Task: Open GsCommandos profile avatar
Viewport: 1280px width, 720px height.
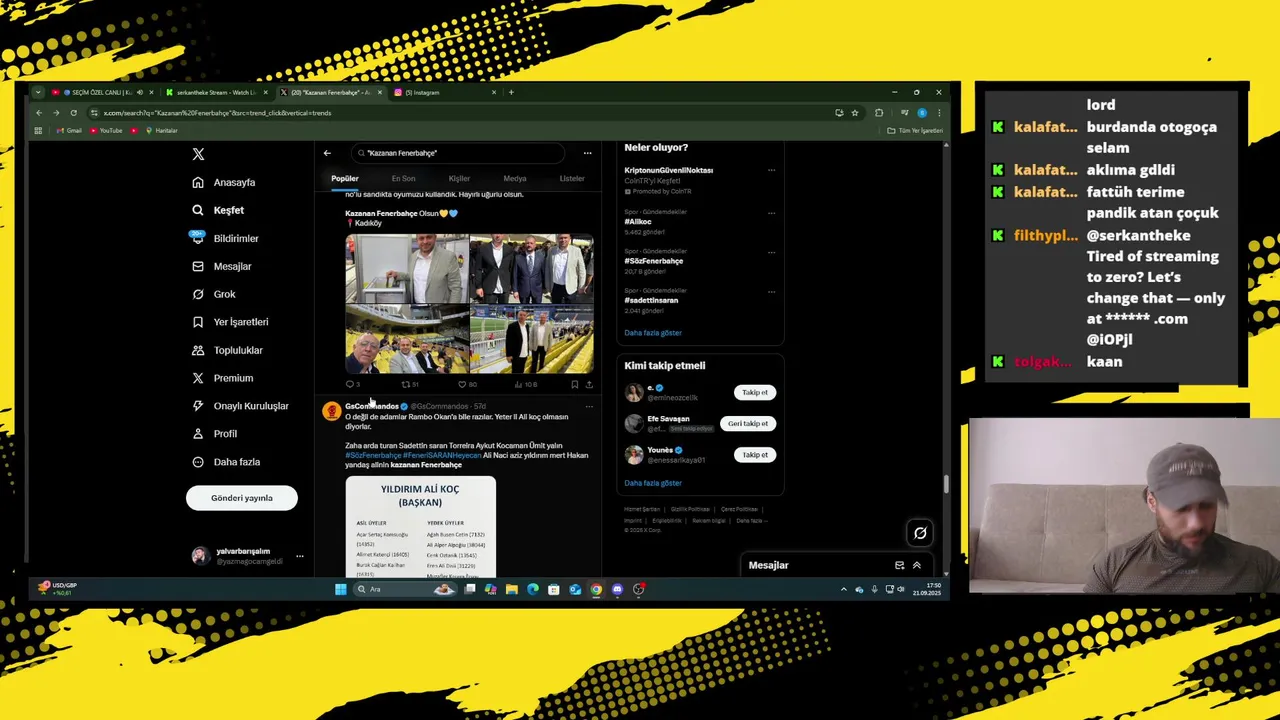Action: [x=331, y=410]
